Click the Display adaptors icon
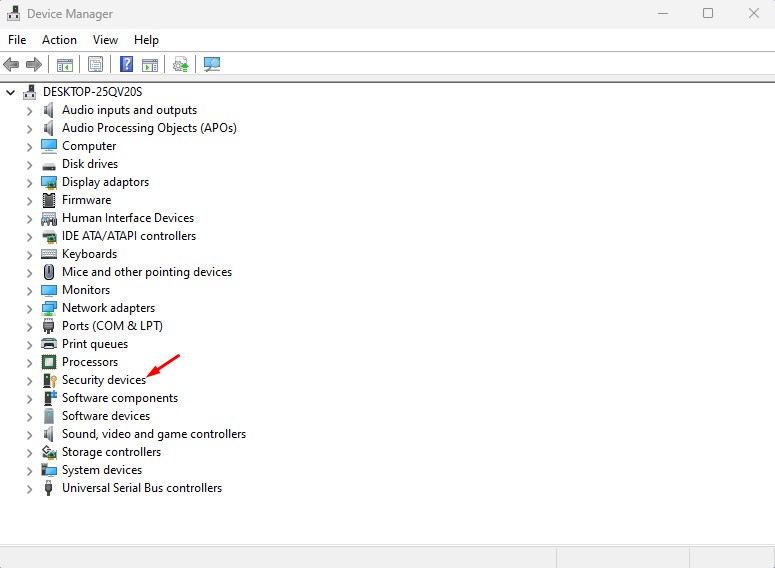 tap(49, 182)
